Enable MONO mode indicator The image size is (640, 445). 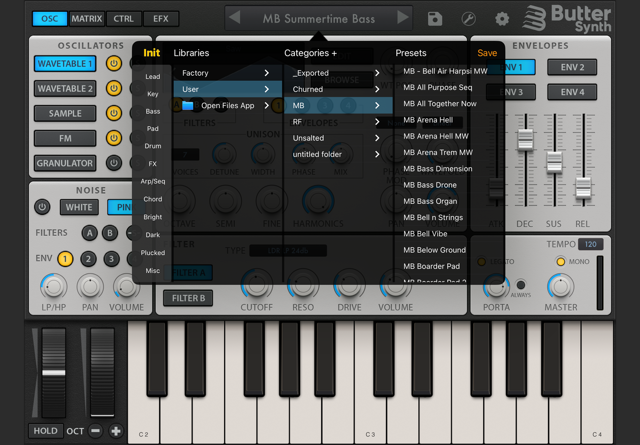[x=561, y=261]
